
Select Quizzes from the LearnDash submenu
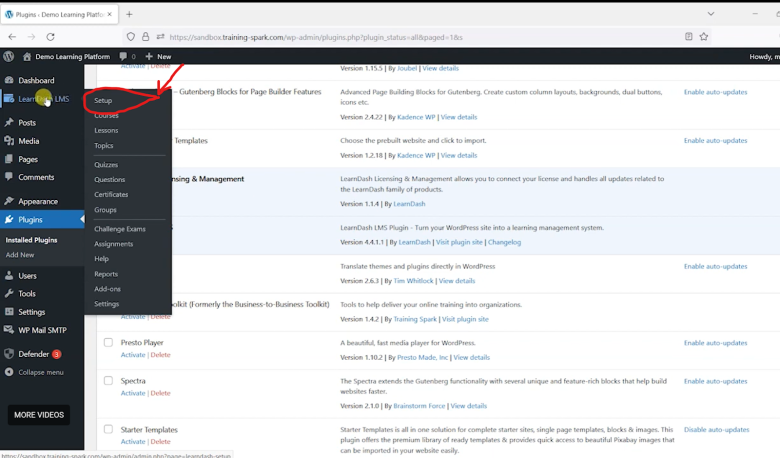pyautogui.click(x=106, y=165)
